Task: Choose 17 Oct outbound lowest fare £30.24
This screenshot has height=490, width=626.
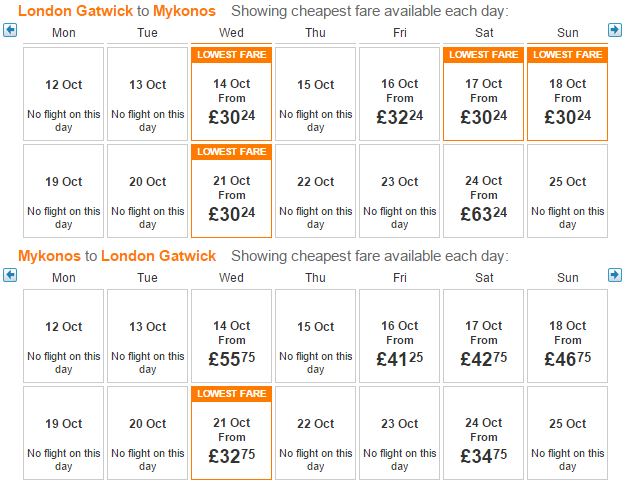Action: (x=483, y=94)
